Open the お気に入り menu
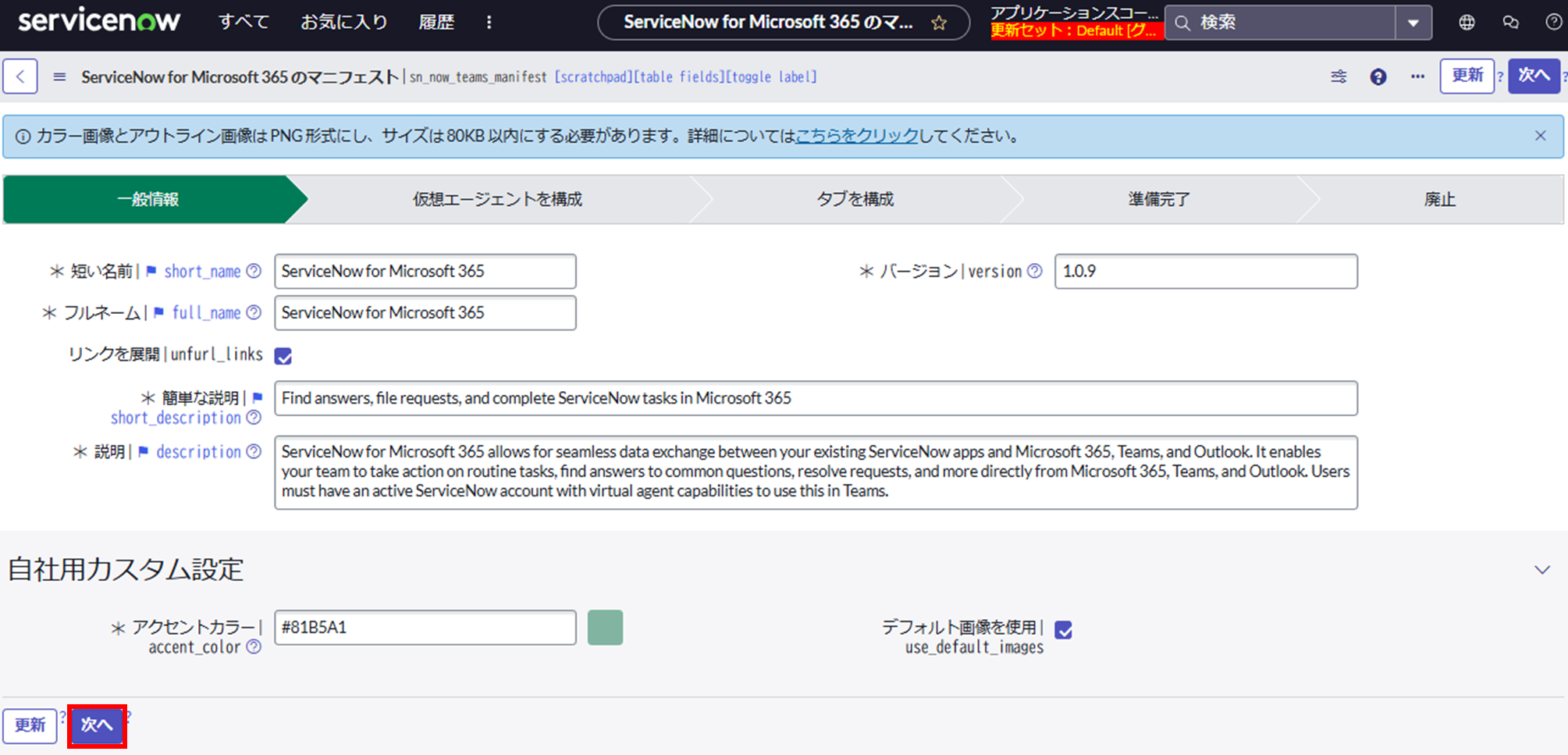This screenshot has height=755, width=1568. point(344,22)
